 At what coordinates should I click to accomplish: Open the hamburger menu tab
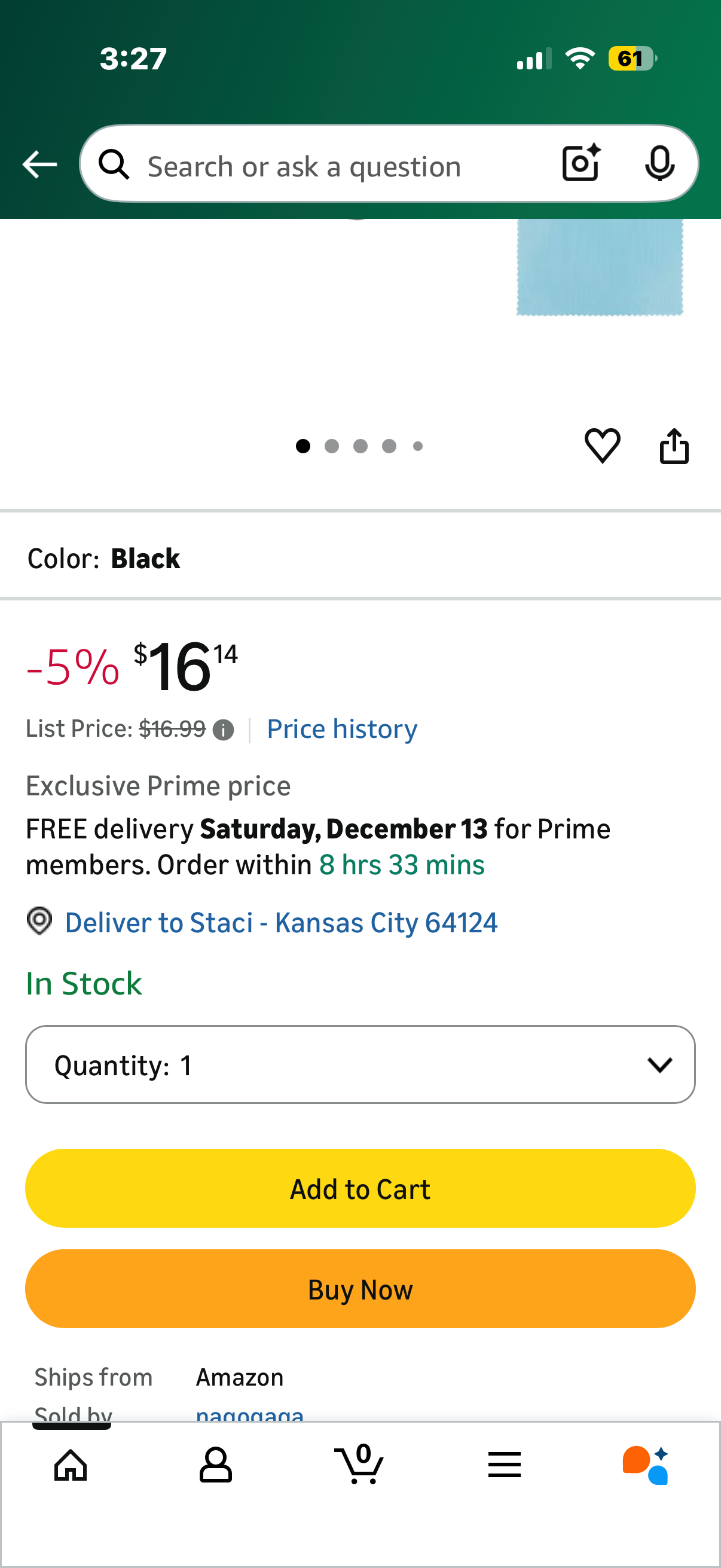[505, 1465]
